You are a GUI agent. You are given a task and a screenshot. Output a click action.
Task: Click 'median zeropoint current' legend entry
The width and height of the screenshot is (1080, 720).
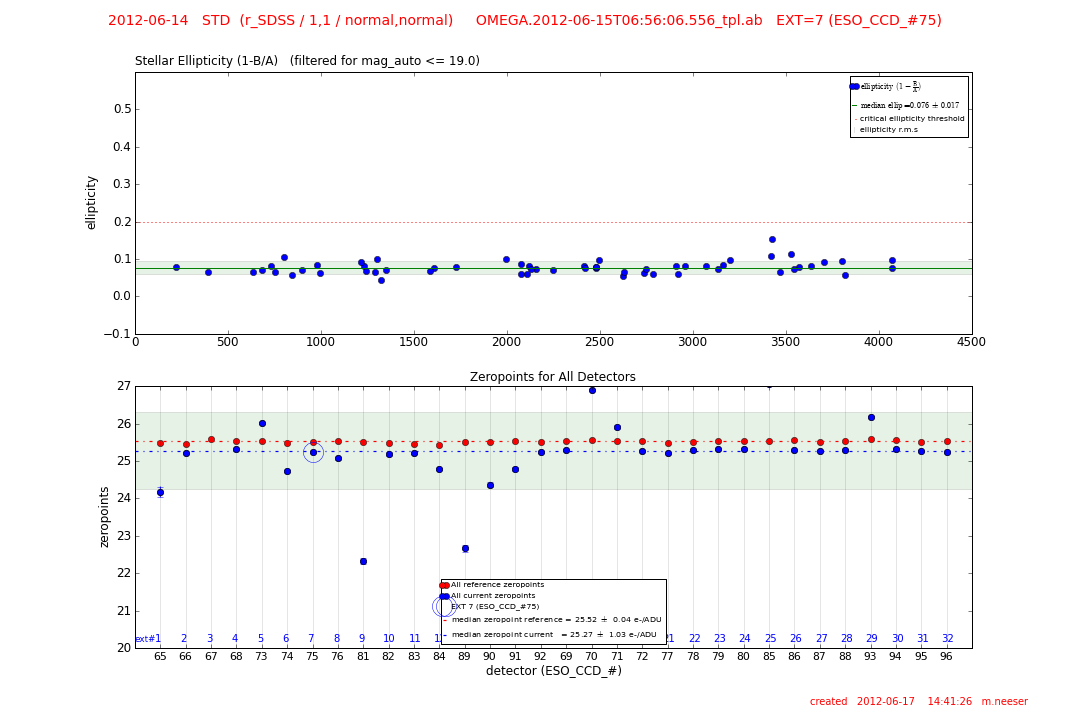click(553, 634)
